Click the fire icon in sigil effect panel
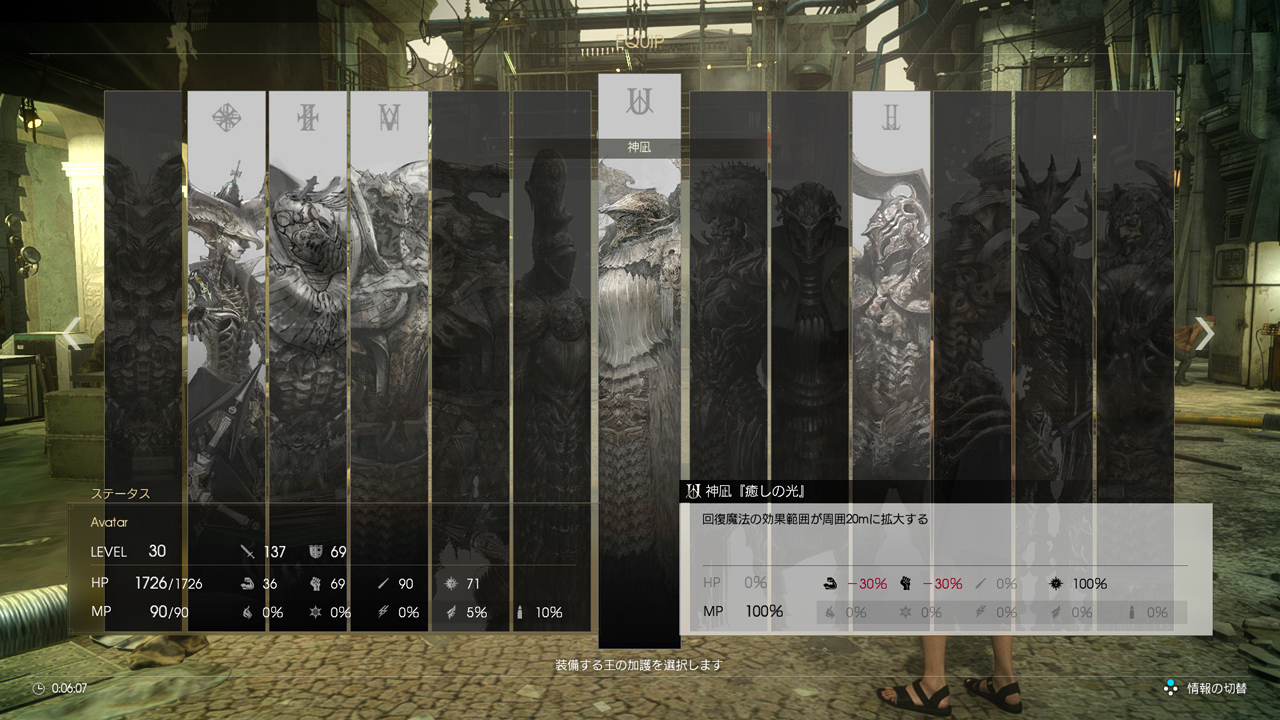 [829, 612]
